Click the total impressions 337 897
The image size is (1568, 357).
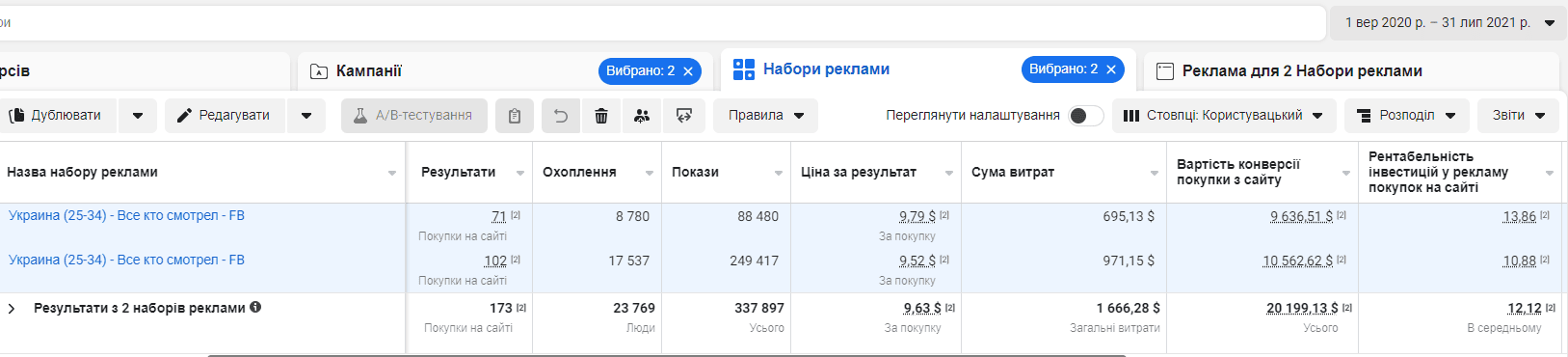pos(759,308)
